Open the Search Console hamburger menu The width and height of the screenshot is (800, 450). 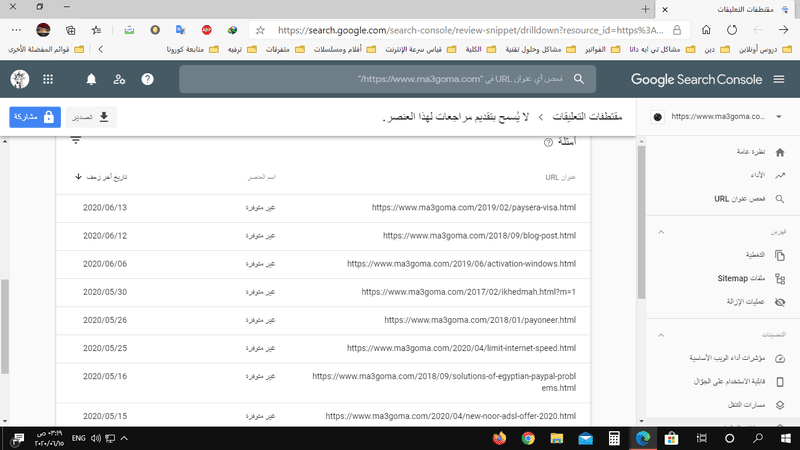(x=779, y=79)
